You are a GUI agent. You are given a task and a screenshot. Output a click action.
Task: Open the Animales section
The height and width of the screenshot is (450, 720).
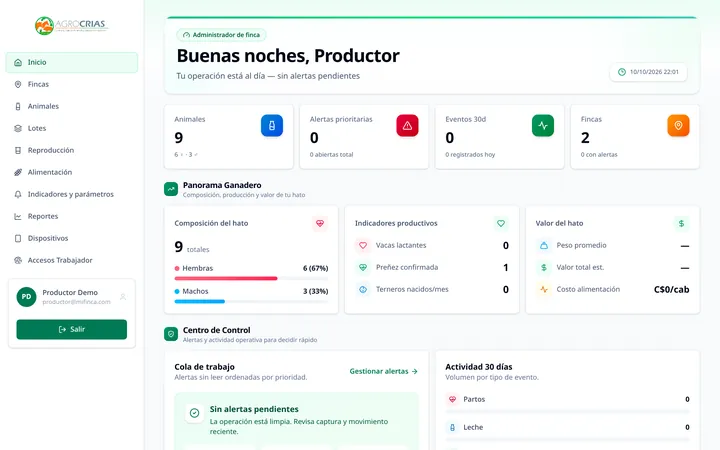72,107
